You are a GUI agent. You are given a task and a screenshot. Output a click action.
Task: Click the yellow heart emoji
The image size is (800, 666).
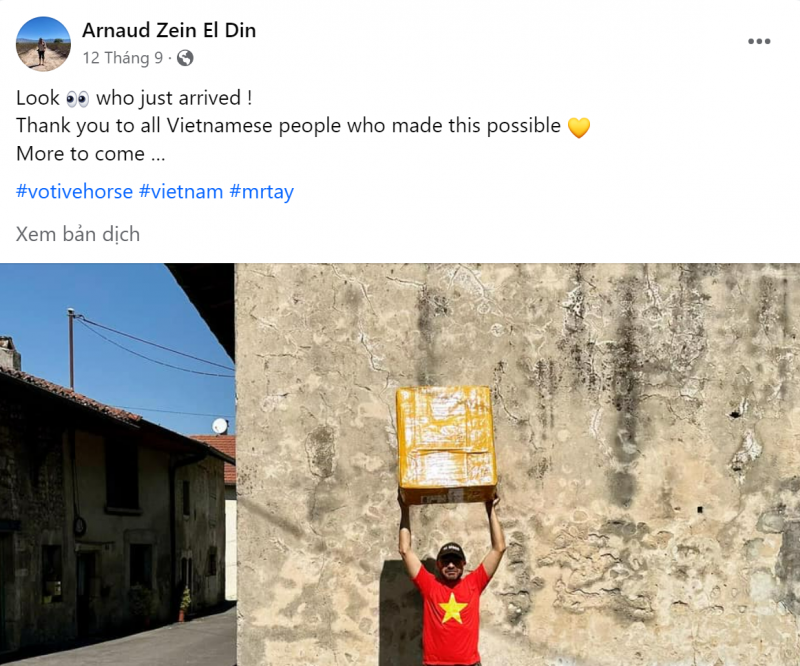point(579,127)
